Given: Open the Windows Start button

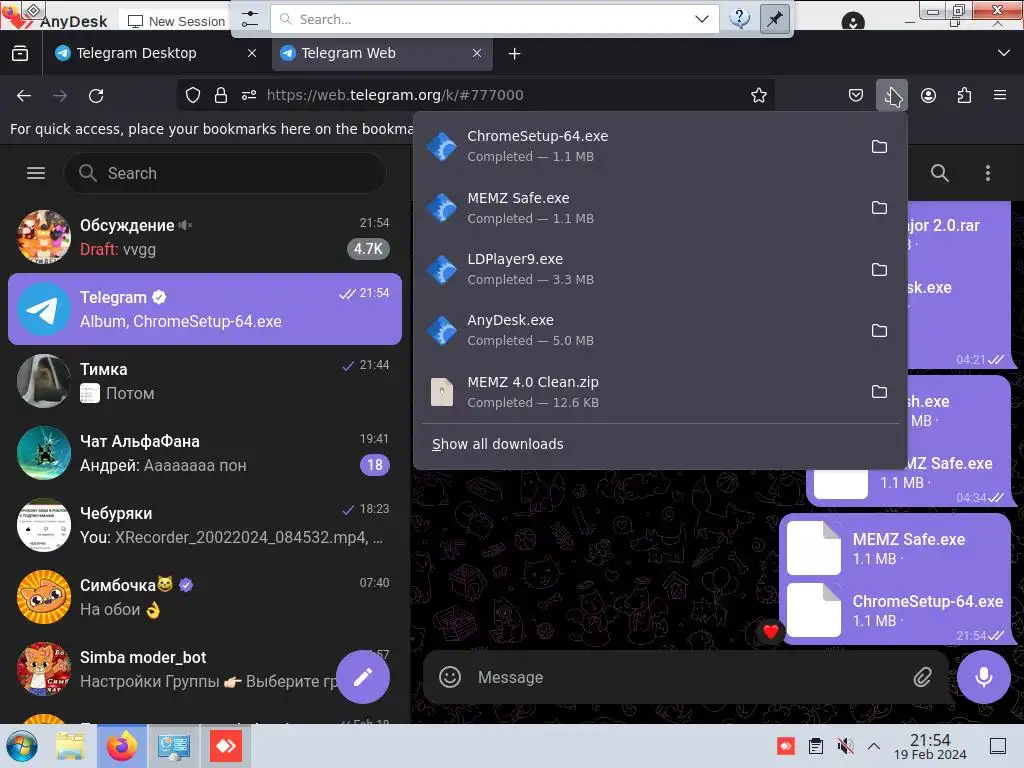Looking at the screenshot, I should click(x=22, y=746).
